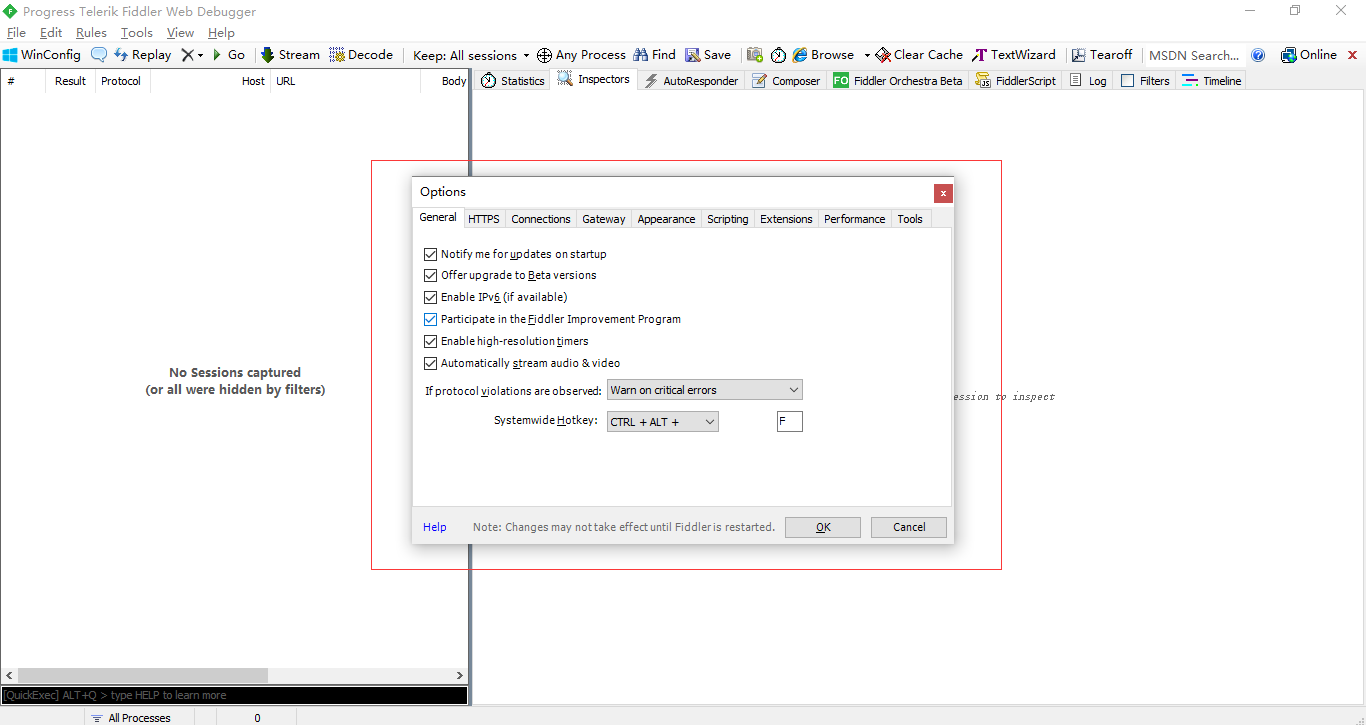1366x725 pixels.
Task: Open the View menu
Action: point(180,33)
